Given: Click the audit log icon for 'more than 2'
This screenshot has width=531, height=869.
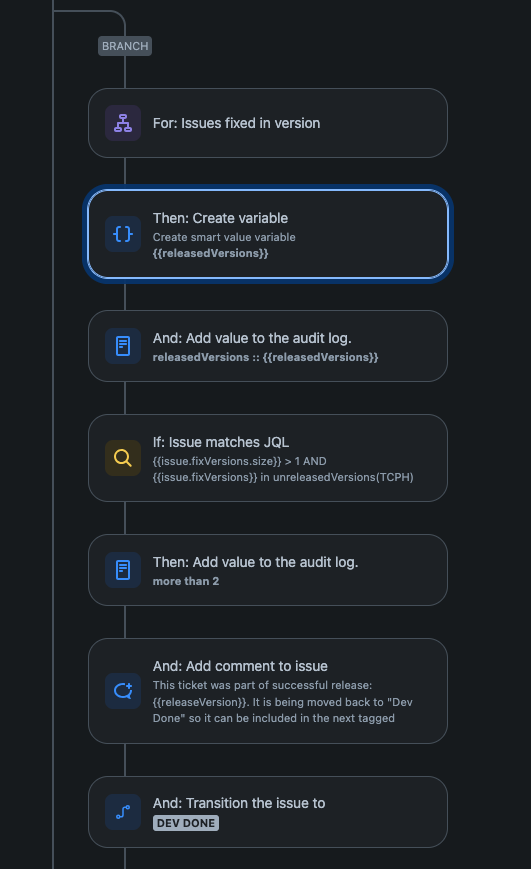Looking at the screenshot, I should pos(123,570).
